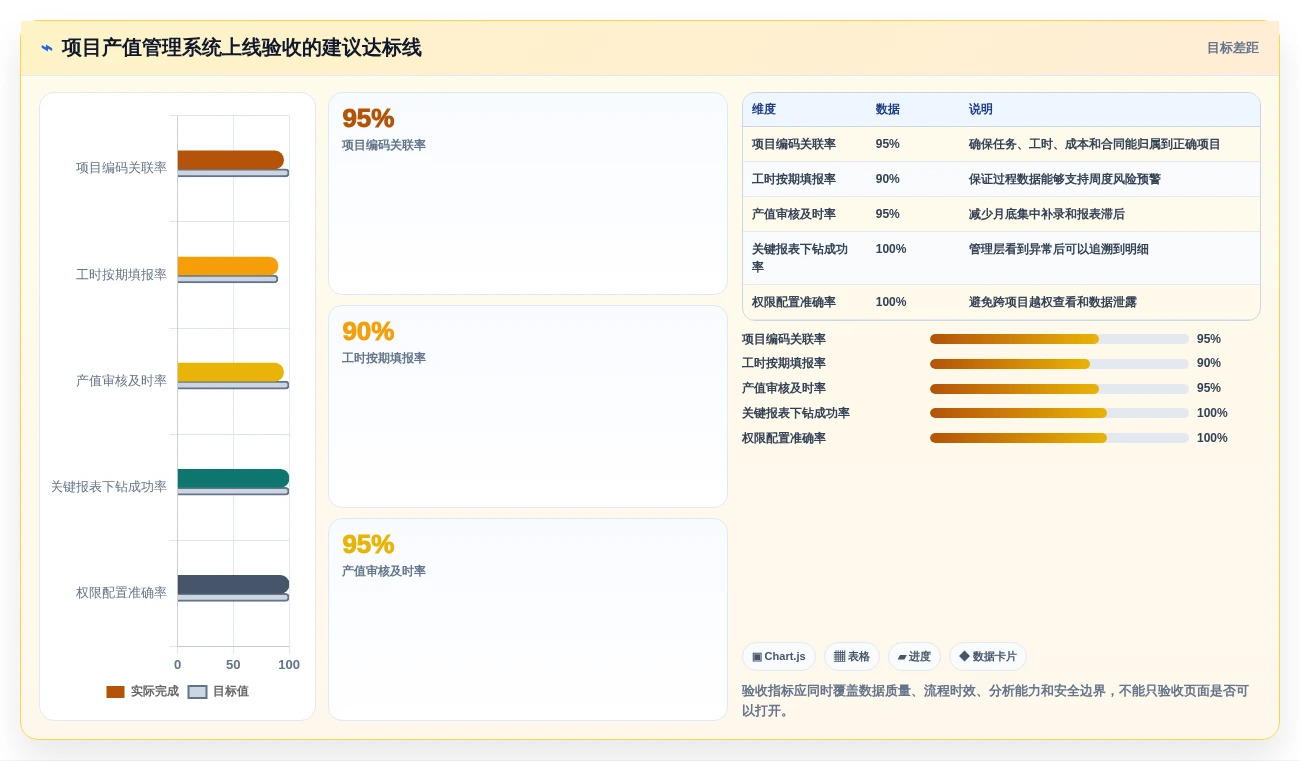Open the 95% 产值审核及时率 data card
The width and height of the screenshot is (1300, 761).
tap(528, 620)
